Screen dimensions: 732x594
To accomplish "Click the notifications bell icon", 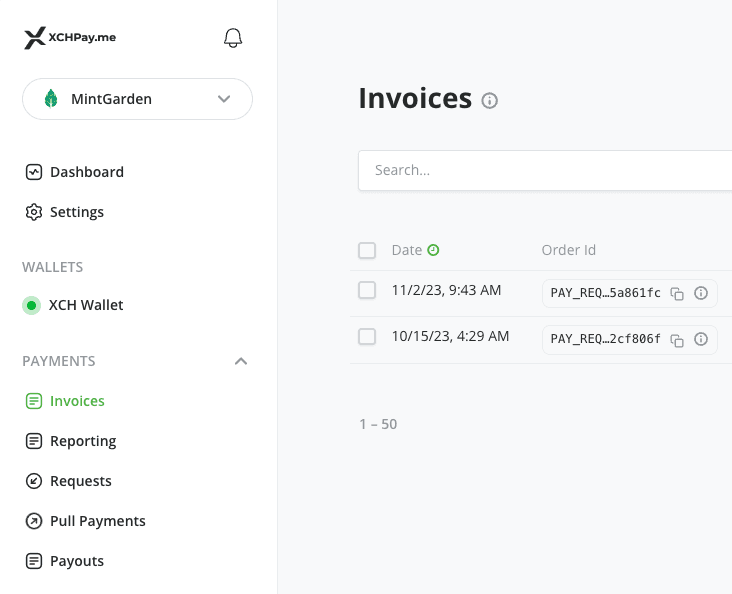I will tap(233, 38).
